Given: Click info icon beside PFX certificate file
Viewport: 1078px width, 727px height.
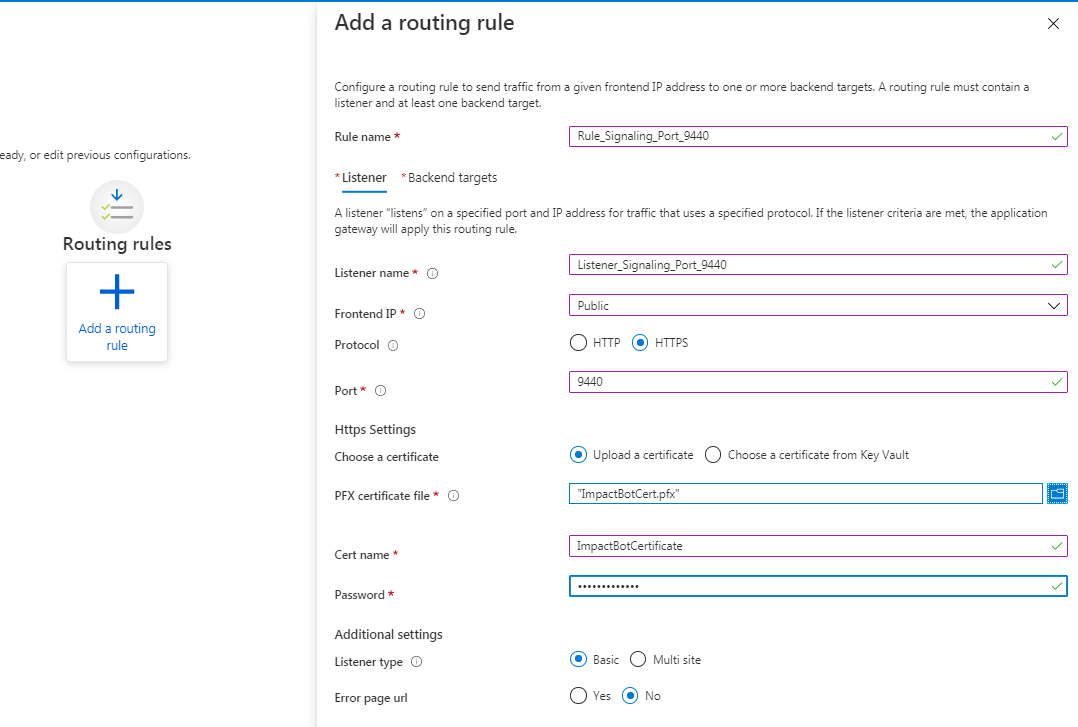Looking at the screenshot, I should pos(453,496).
